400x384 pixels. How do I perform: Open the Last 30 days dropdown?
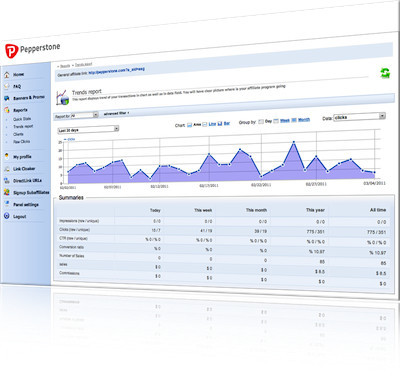(x=88, y=129)
